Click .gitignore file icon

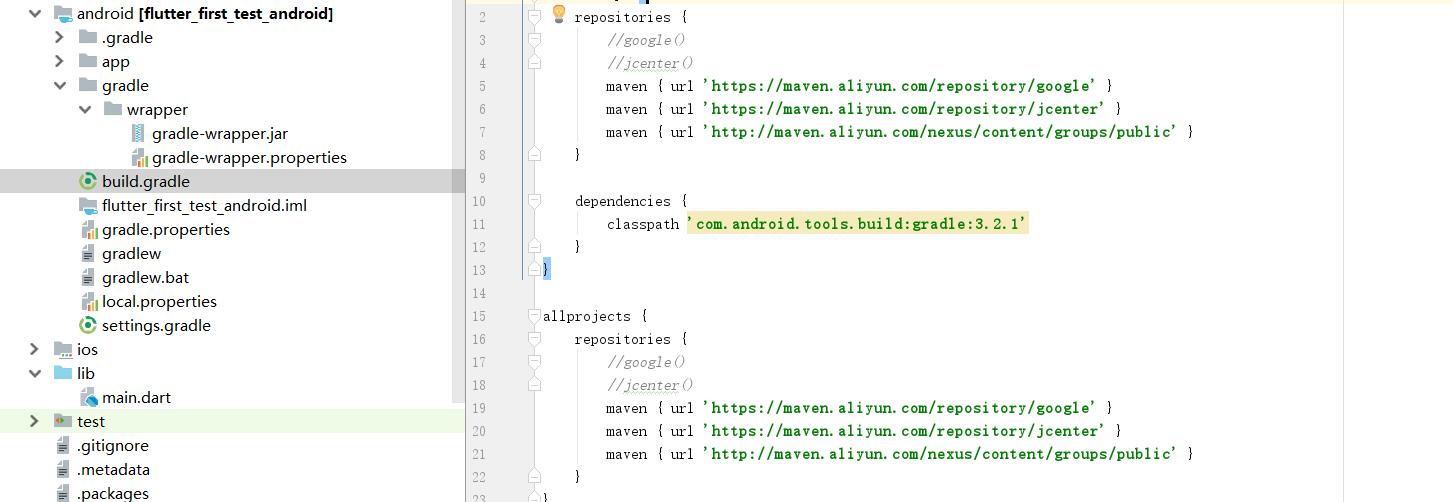coord(63,446)
